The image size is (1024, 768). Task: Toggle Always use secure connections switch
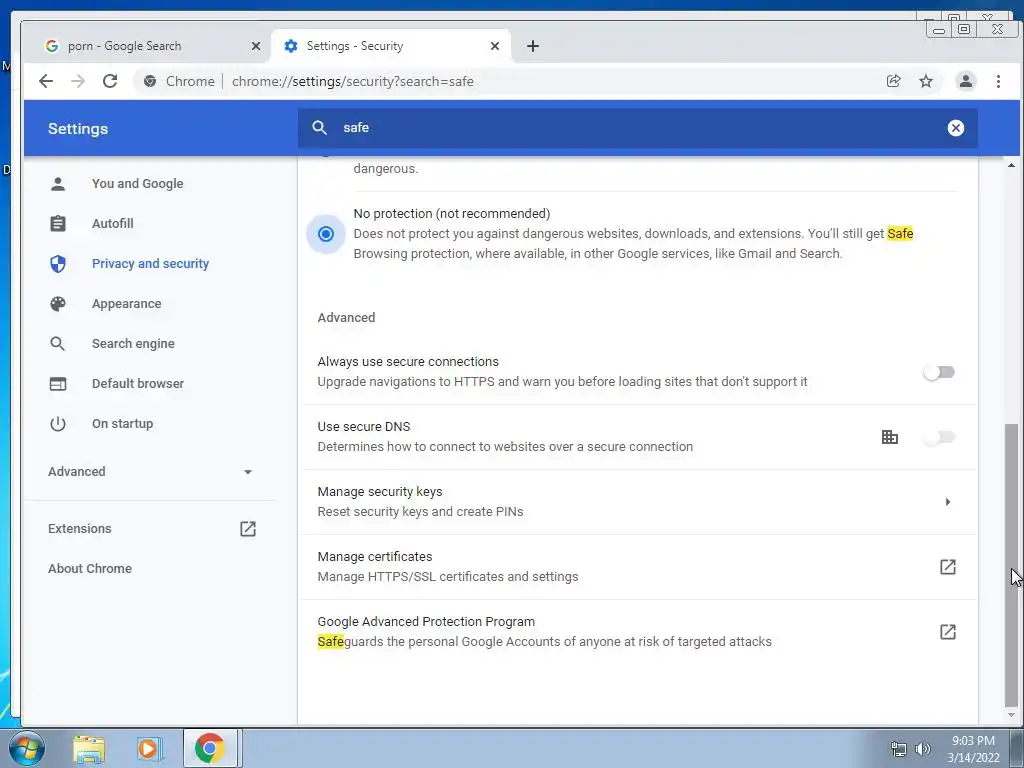click(939, 372)
